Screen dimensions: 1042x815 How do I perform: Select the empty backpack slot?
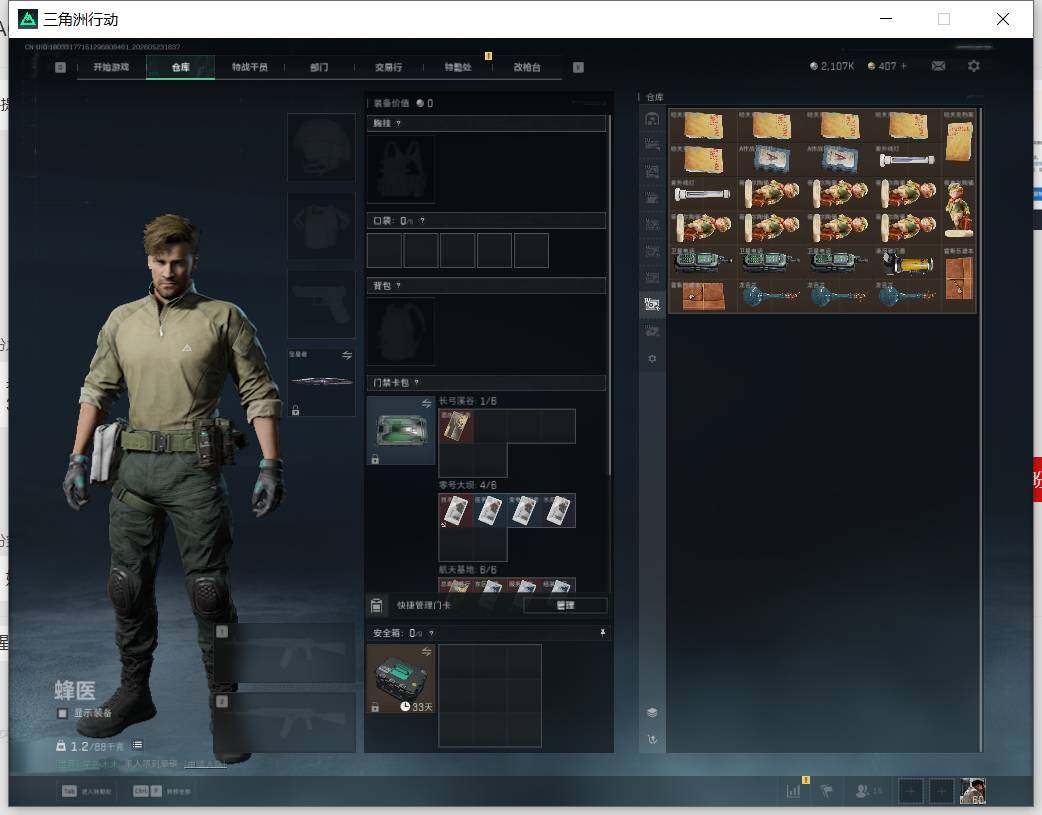tap(401, 331)
